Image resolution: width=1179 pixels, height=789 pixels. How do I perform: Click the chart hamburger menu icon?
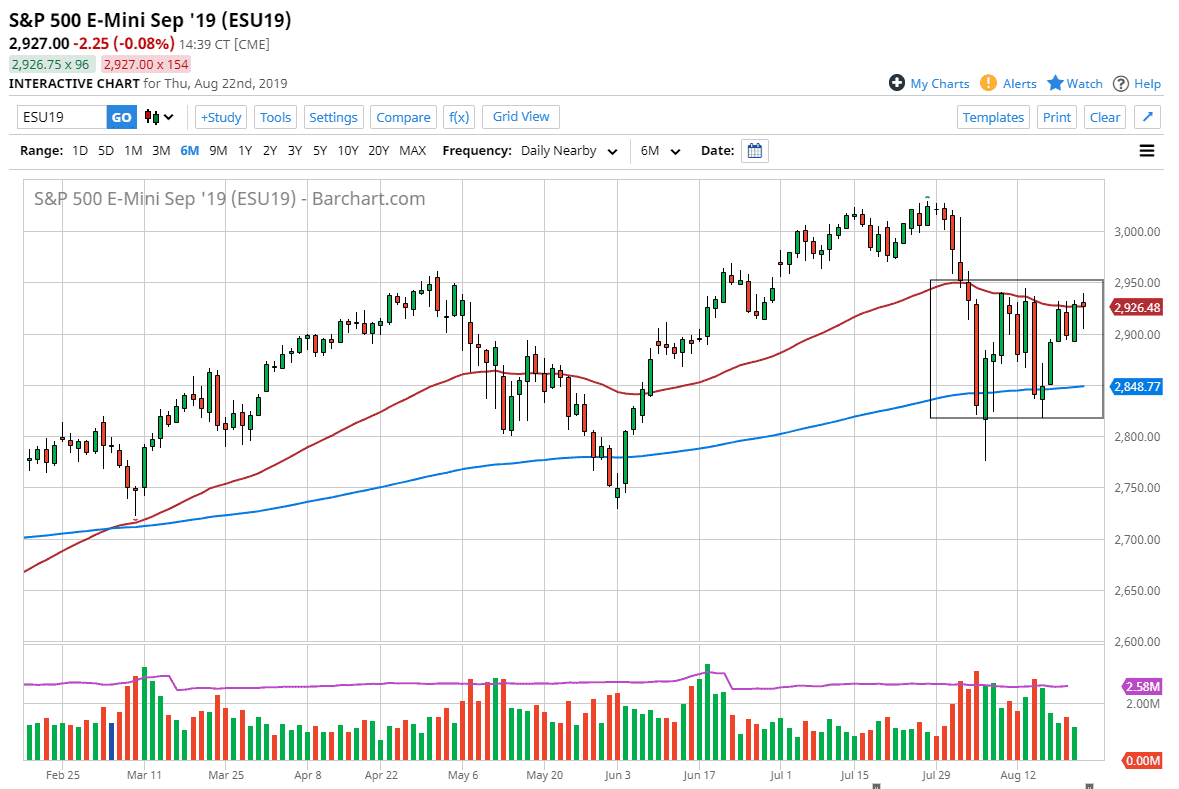pos(1147,150)
